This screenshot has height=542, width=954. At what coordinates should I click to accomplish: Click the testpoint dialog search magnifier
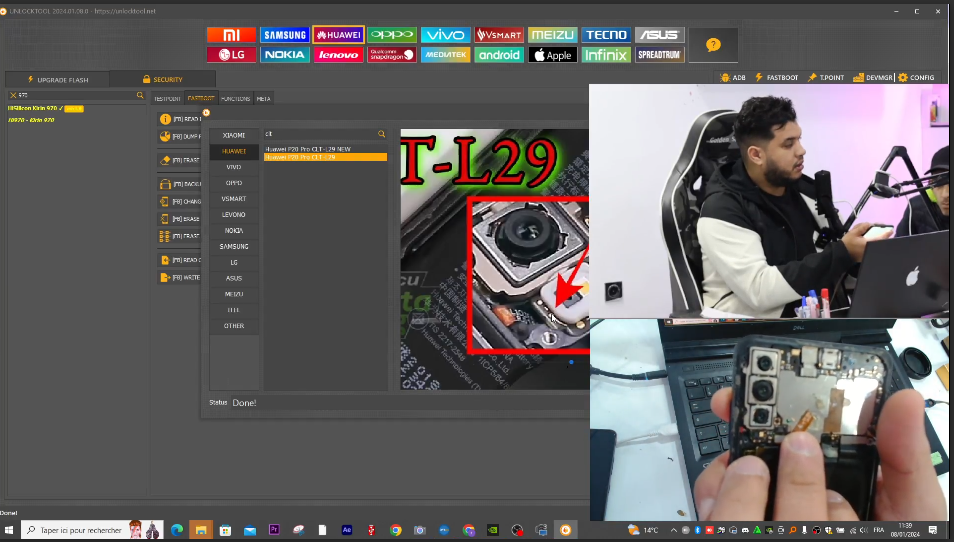point(381,134)
